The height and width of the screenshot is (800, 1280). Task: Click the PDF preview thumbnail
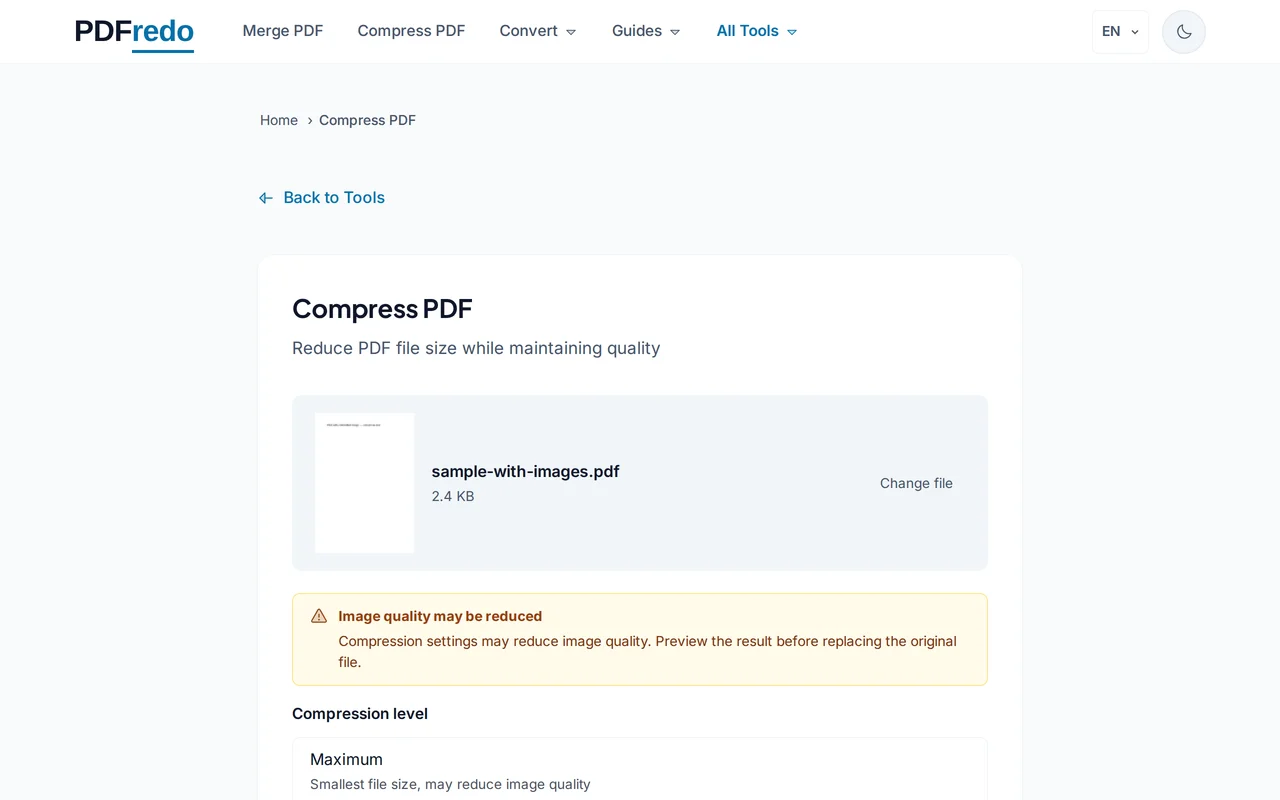click(364, 483)
